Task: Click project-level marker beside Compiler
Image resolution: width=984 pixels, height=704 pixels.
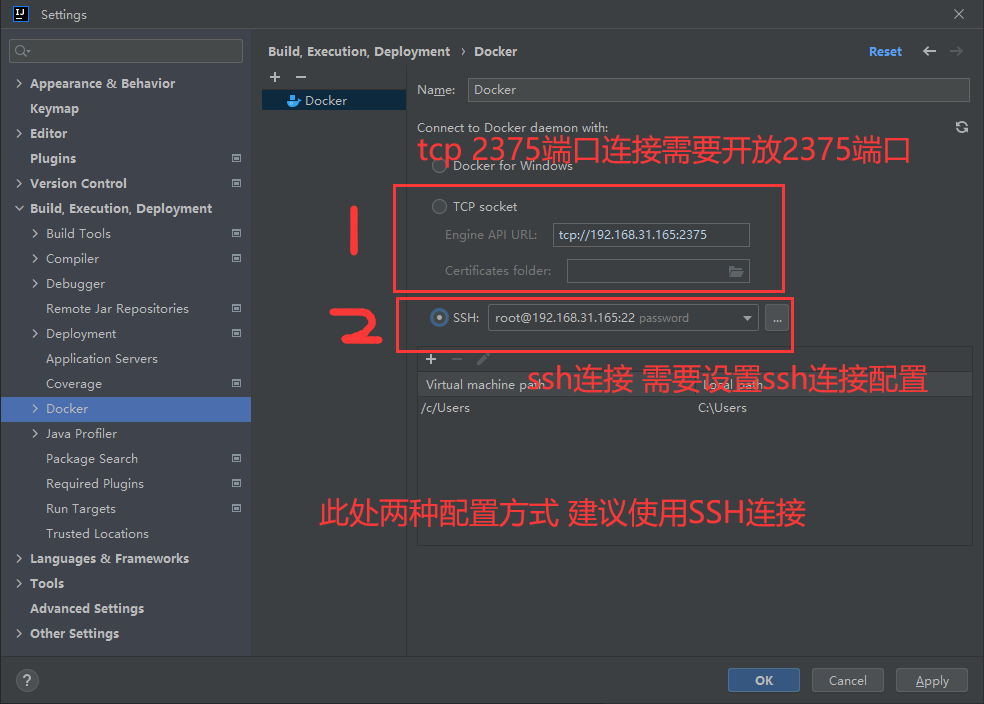Action: pyautogui.click(x=237, y=258)
